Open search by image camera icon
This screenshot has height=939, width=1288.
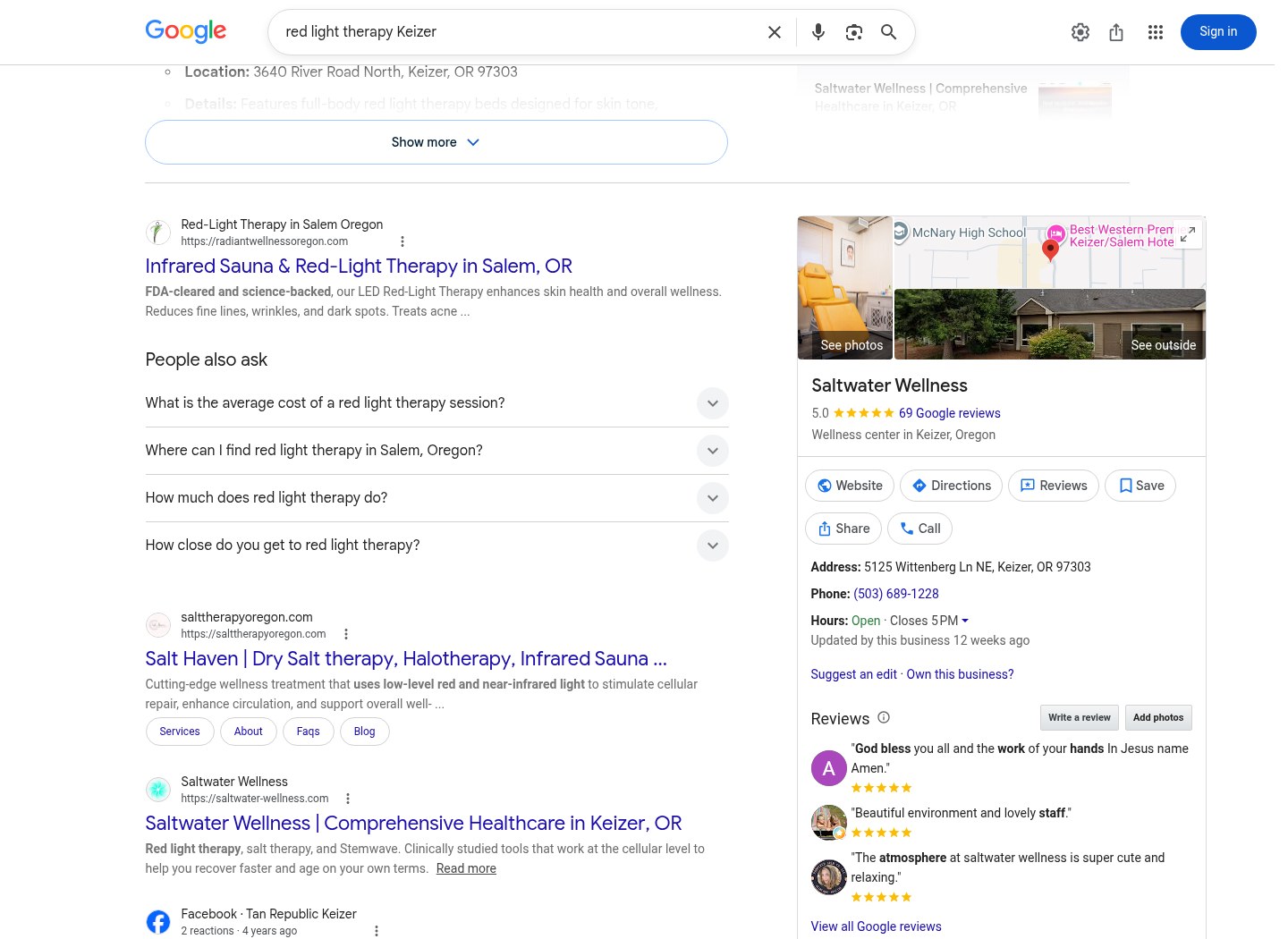[854, 32]
